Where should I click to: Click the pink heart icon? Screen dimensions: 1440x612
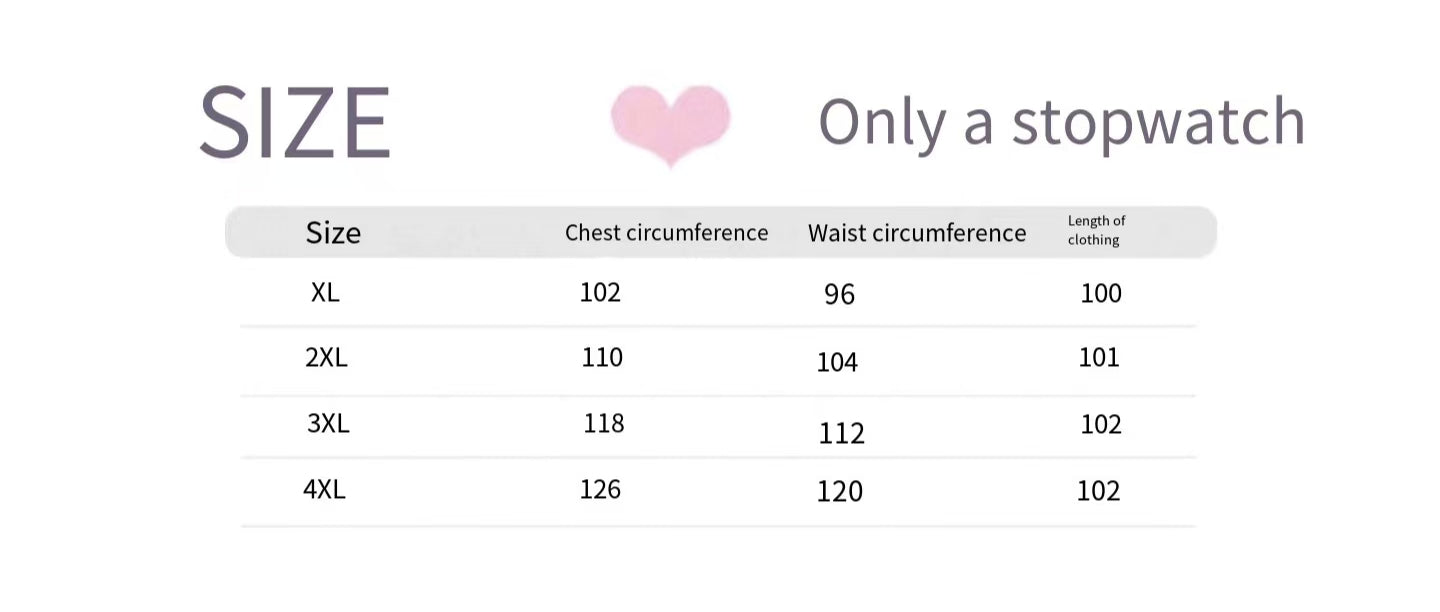pos(670,123)
